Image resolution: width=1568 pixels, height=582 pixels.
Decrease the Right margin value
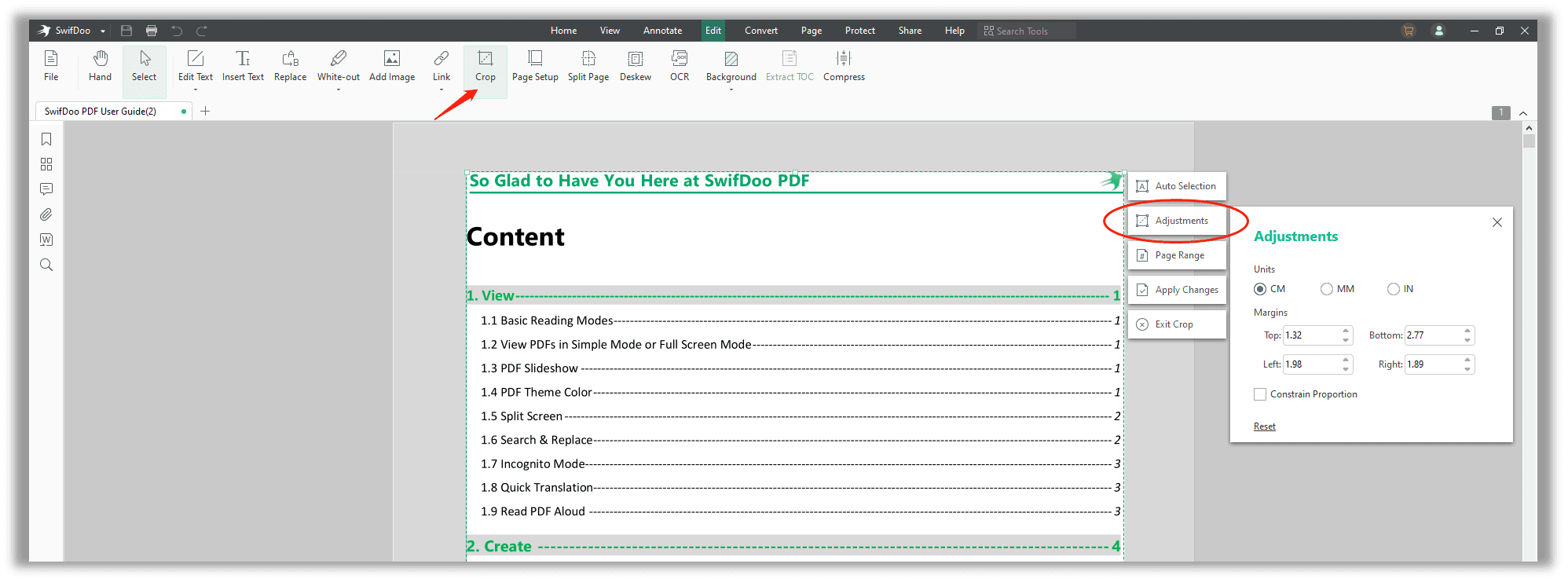1467,369
